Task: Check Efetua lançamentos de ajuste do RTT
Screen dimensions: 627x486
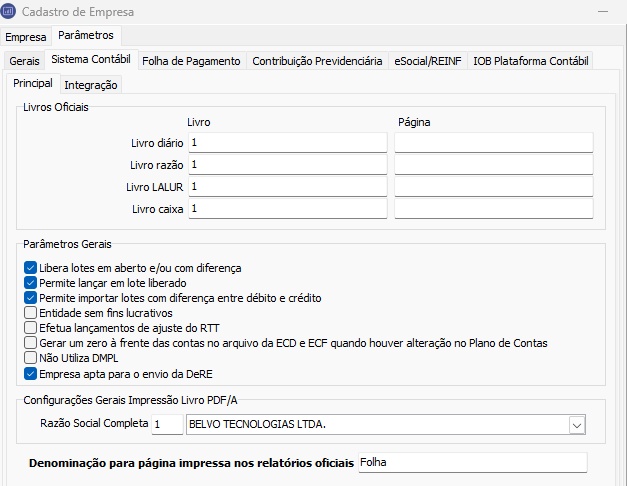Action: (30, 328)
